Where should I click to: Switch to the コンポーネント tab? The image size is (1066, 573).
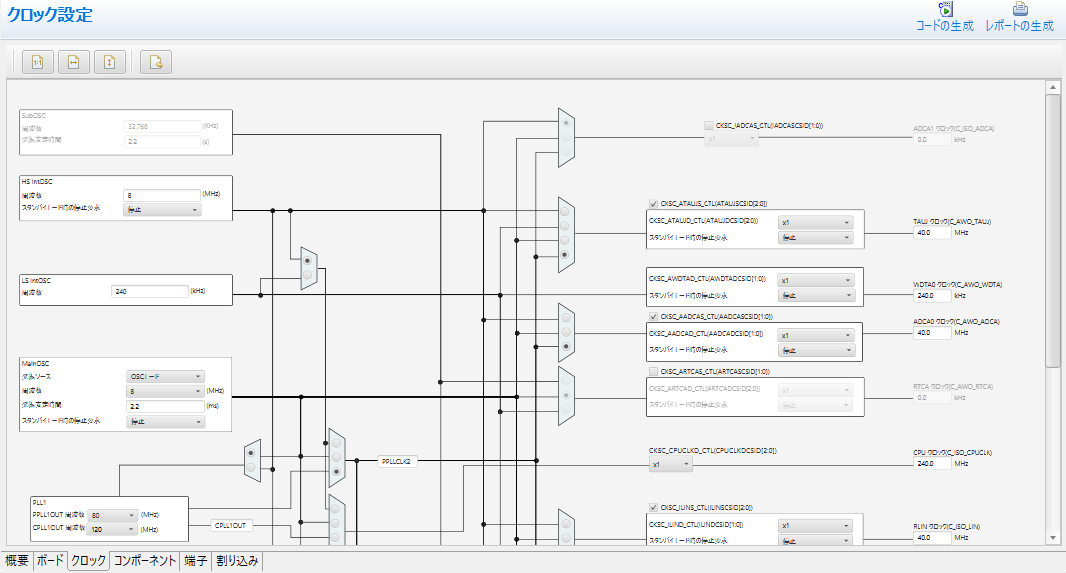(144, 561)
